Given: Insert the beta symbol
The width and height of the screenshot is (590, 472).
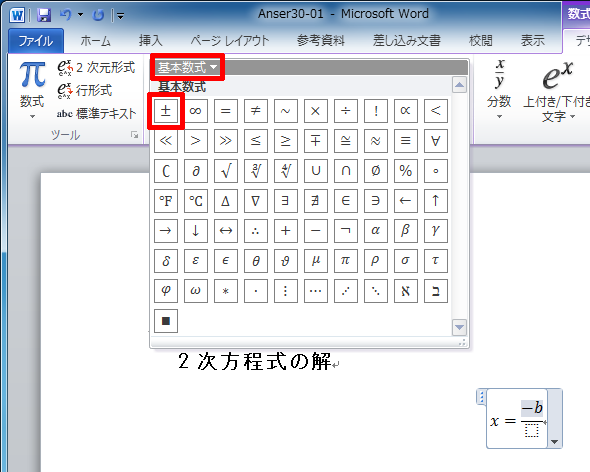Looking at the screenshot, I should [405, 231].
